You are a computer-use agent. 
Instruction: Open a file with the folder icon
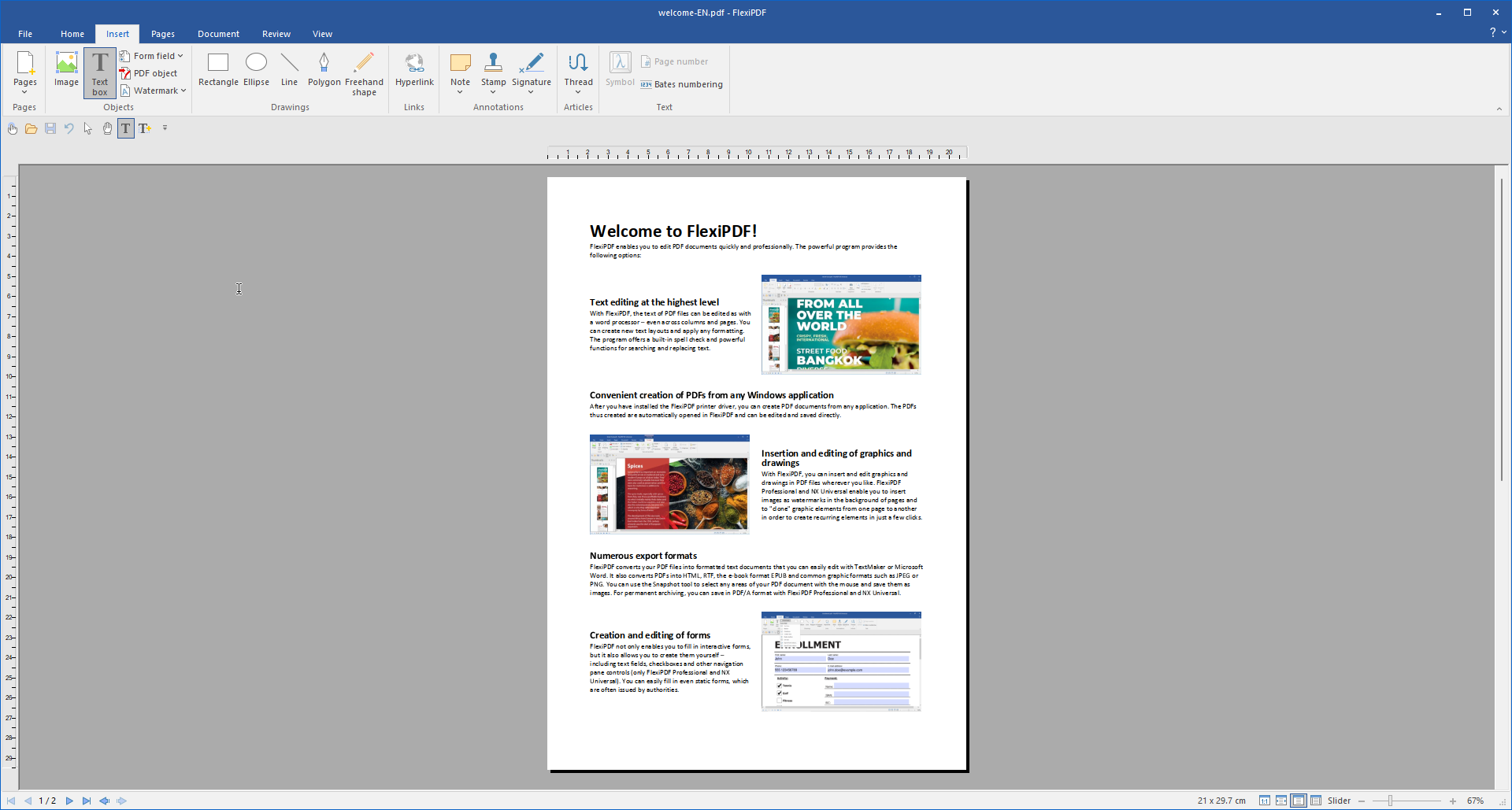[x=31, y=128]
